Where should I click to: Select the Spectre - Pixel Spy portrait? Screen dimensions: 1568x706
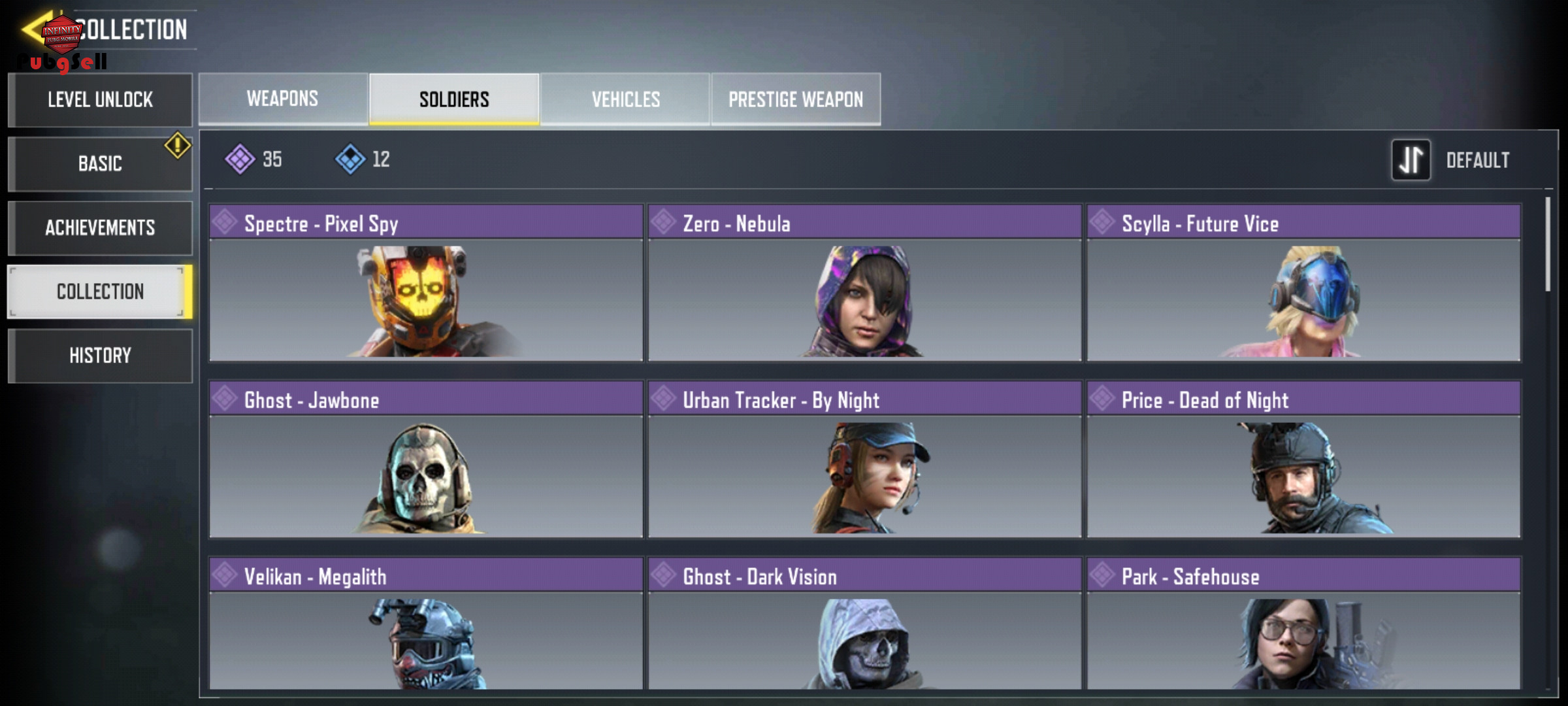[x=426, y=301]
